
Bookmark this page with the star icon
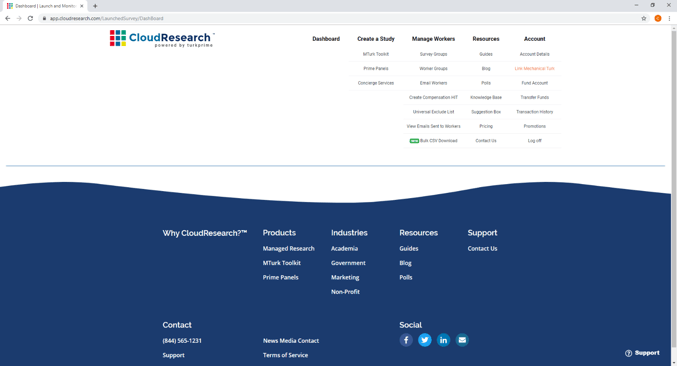point(643,18)
